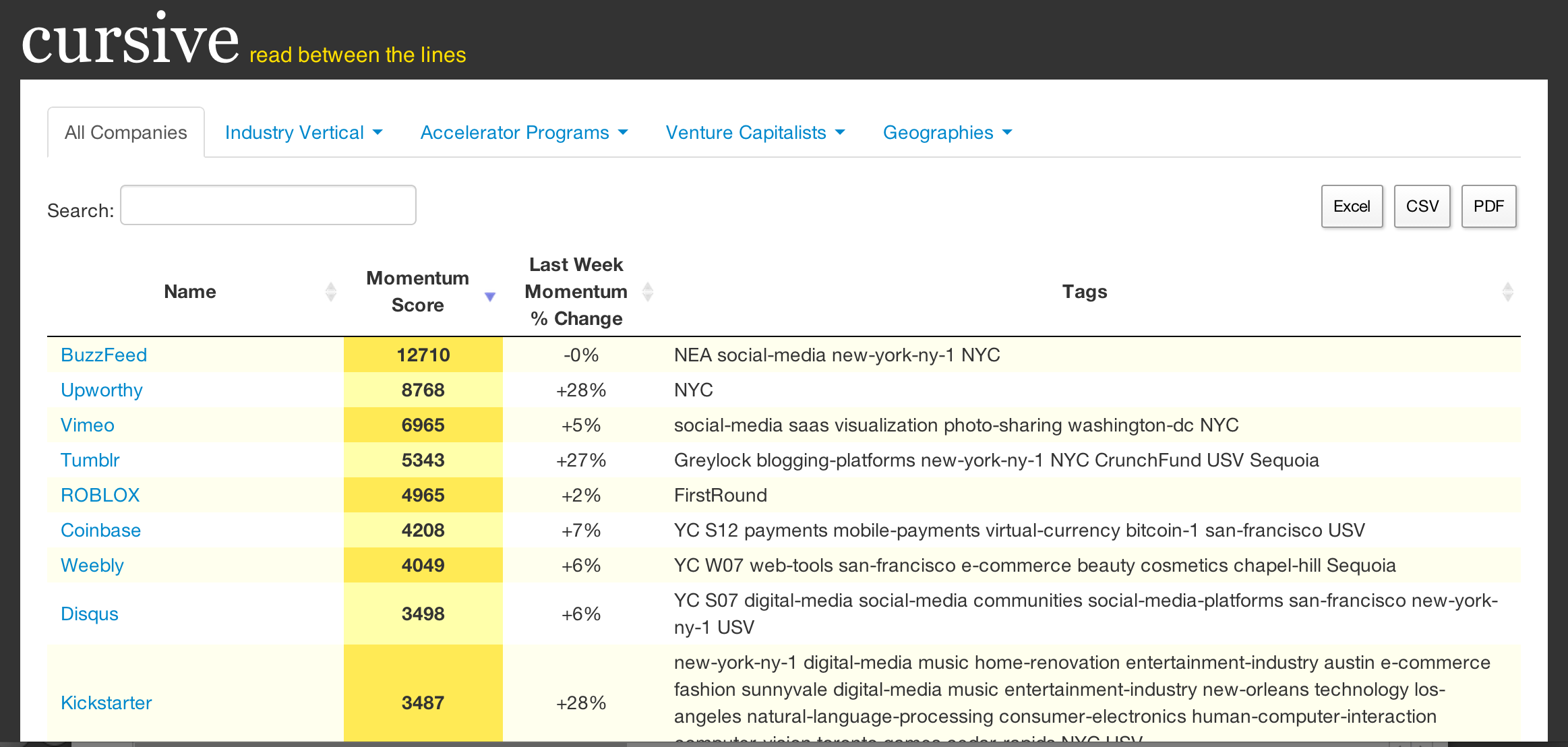Open the Vimeo company link

[88, 425]
